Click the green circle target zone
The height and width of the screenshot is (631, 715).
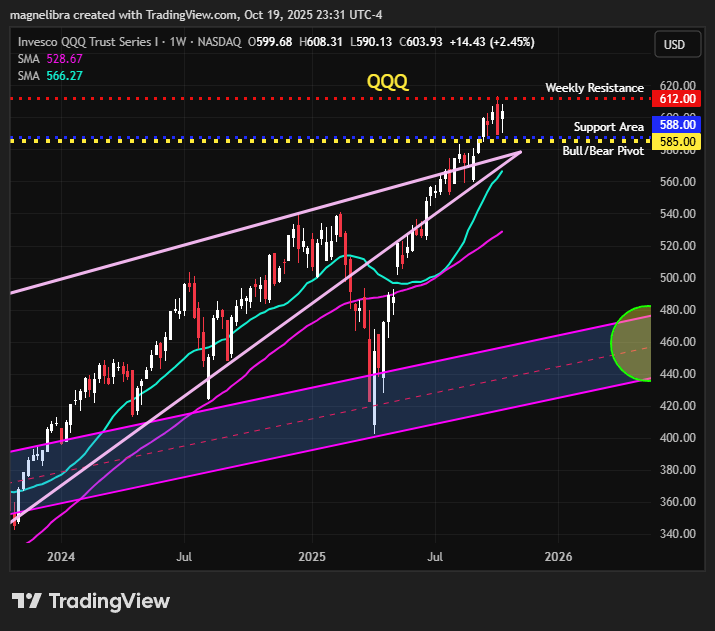(x=632, y=343)
